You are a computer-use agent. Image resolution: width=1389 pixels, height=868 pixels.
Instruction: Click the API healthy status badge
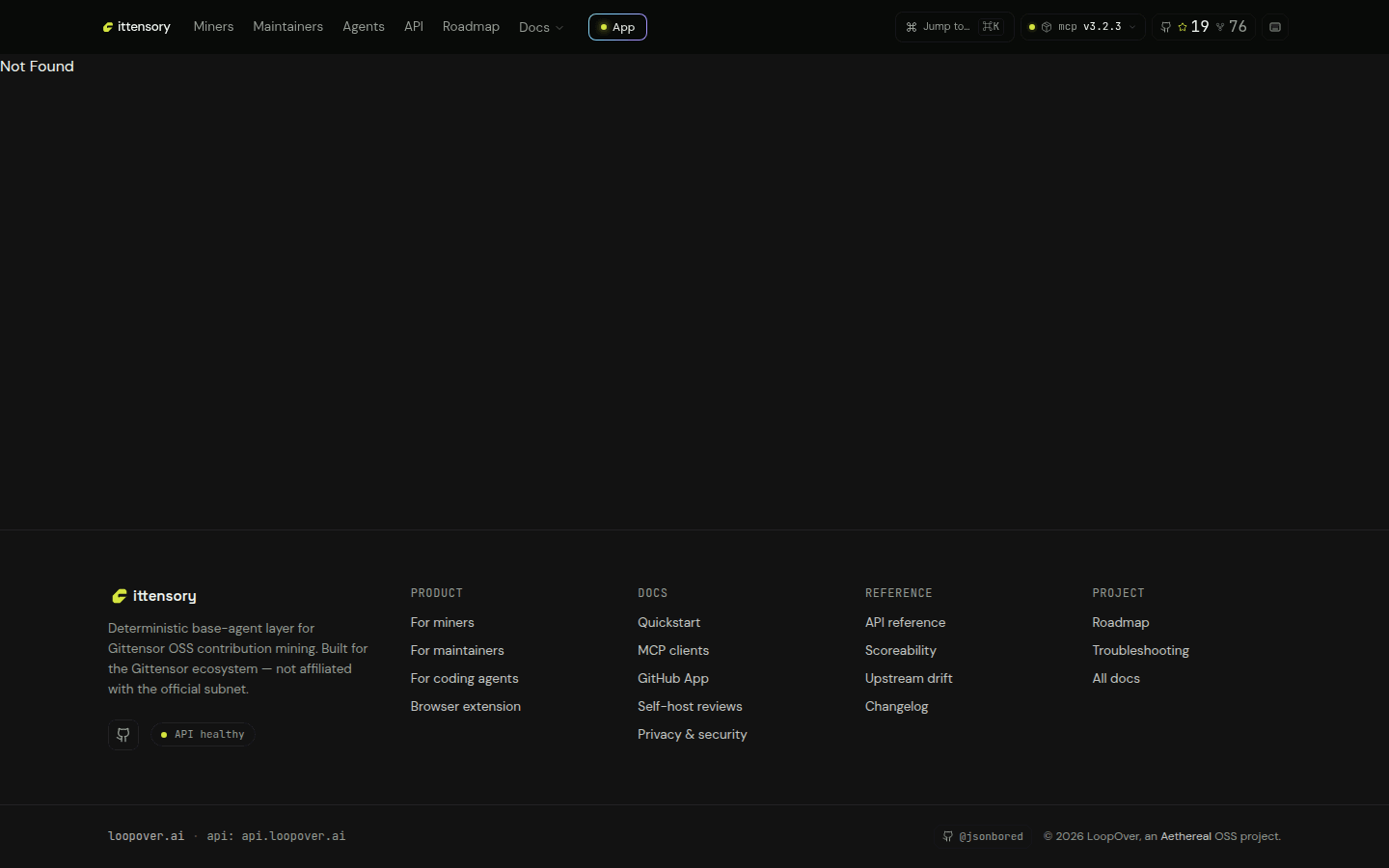click(203, 735)
